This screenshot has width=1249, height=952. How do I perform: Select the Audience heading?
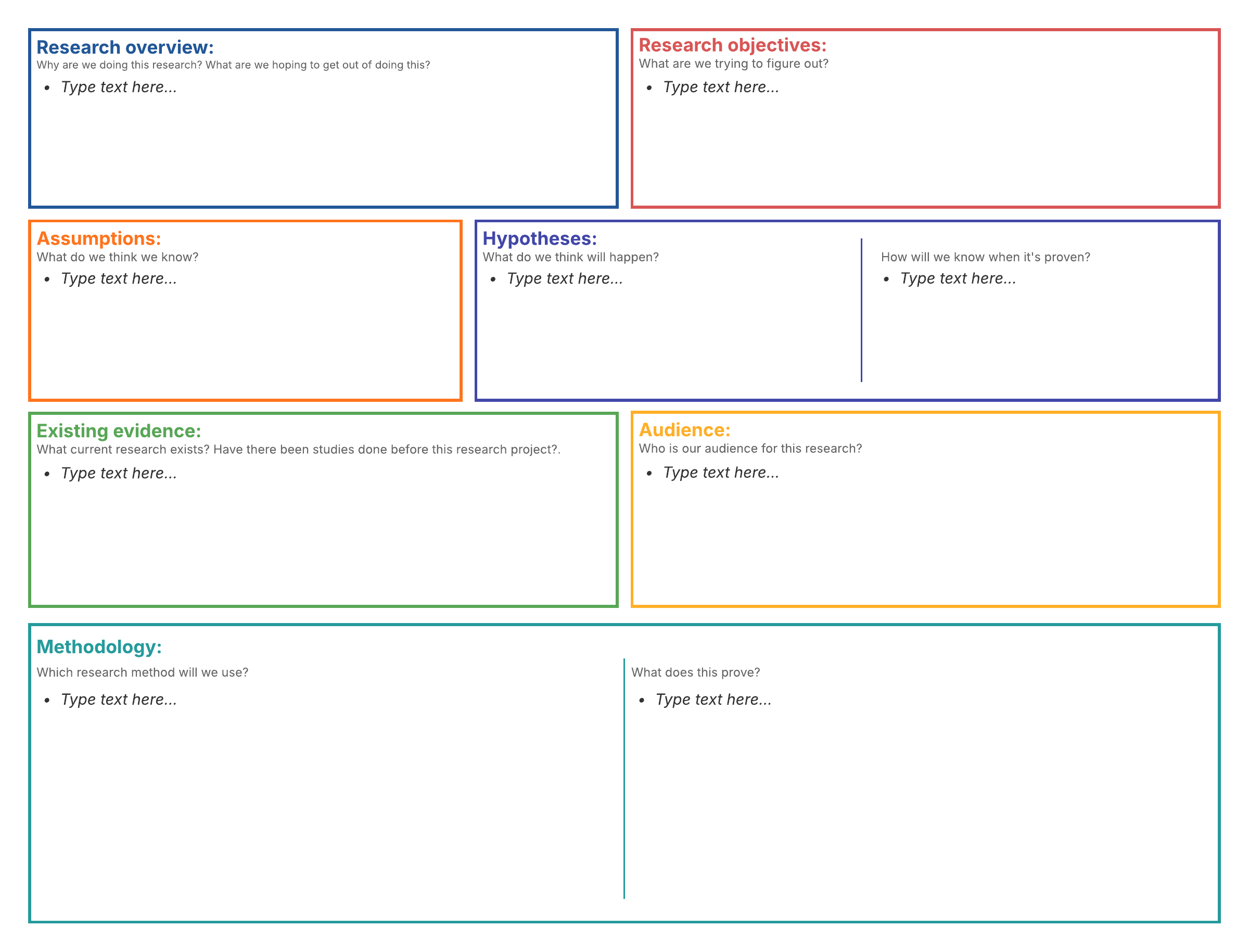click(684, 429)
